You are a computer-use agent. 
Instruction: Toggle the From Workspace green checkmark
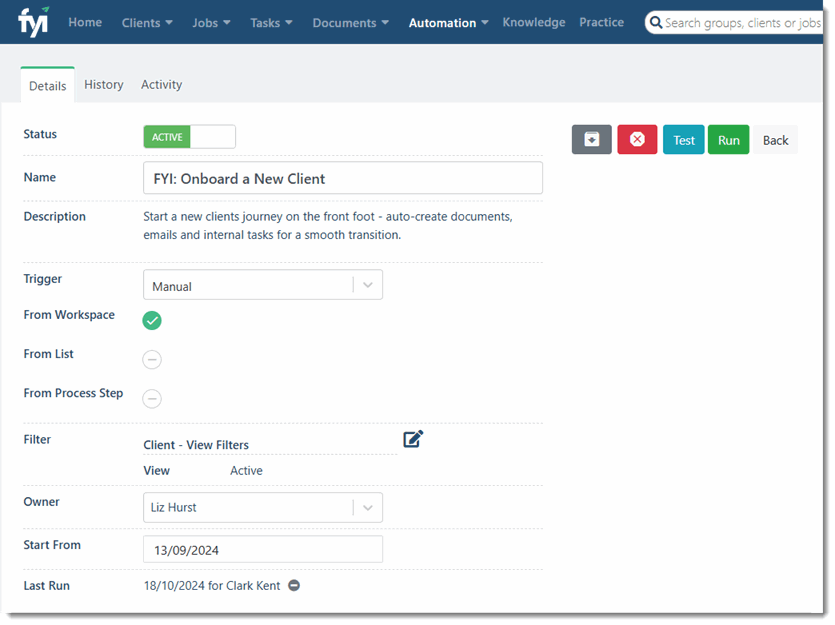click(x=152, y=320)
